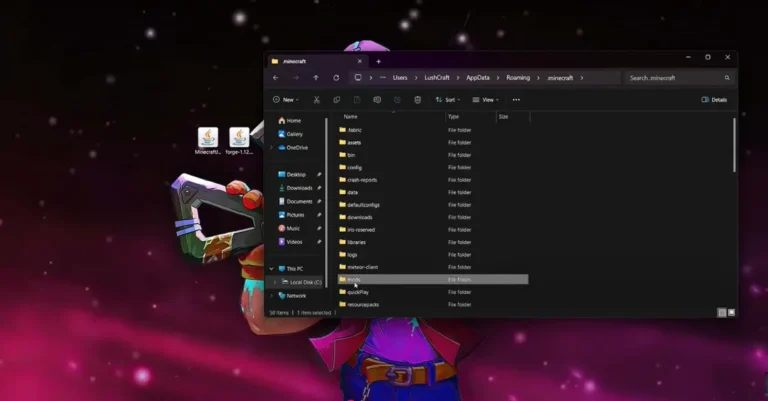
Task: Expand the OneDrive tree chevron
Action: (271, 147)
